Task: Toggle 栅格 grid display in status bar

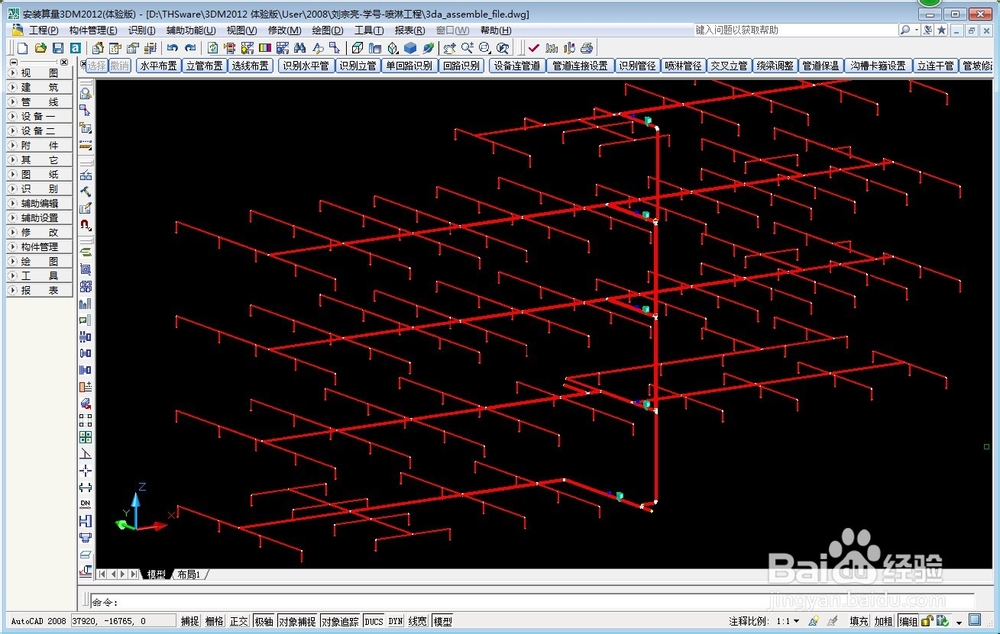Action: 214,621
